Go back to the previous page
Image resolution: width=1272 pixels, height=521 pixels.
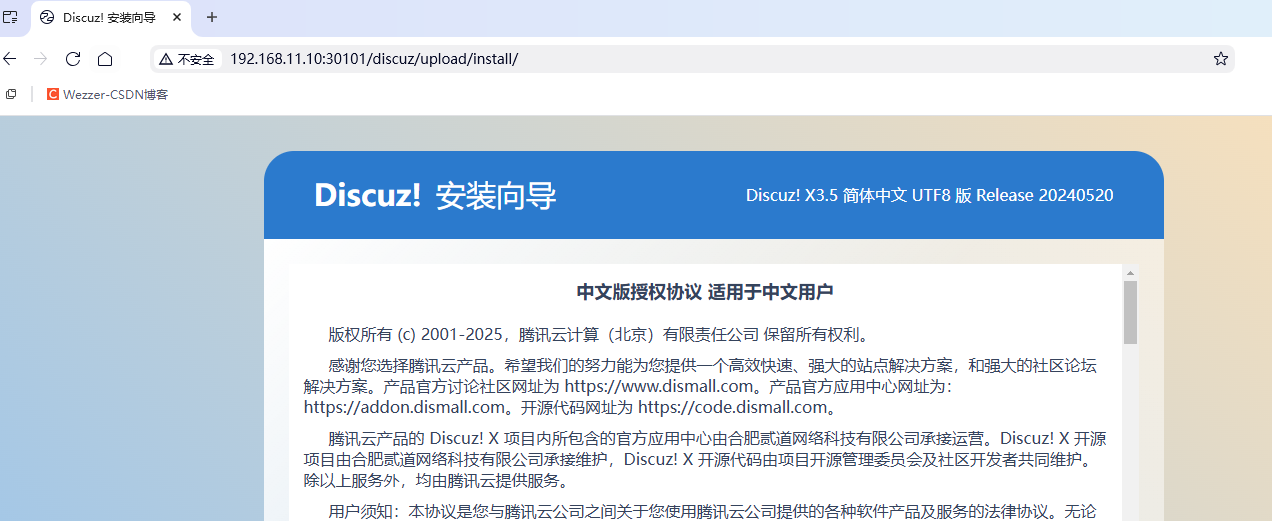pyautogui.click(x=10, y=59)
